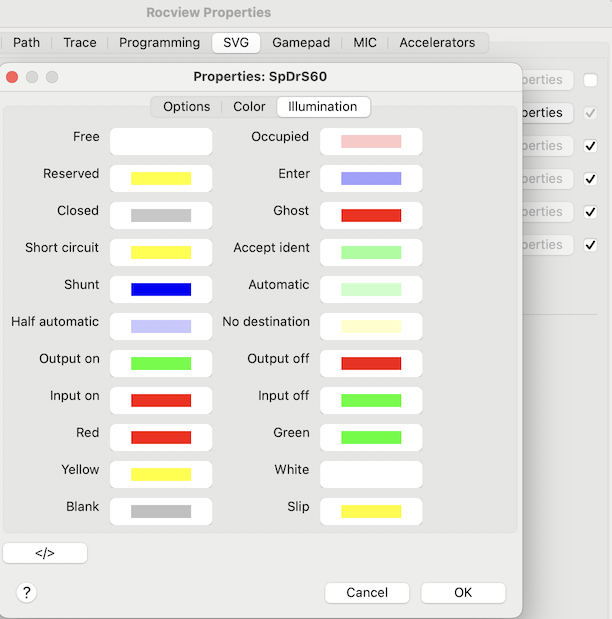Change the Shunt blue color swatch

(161, 290)
